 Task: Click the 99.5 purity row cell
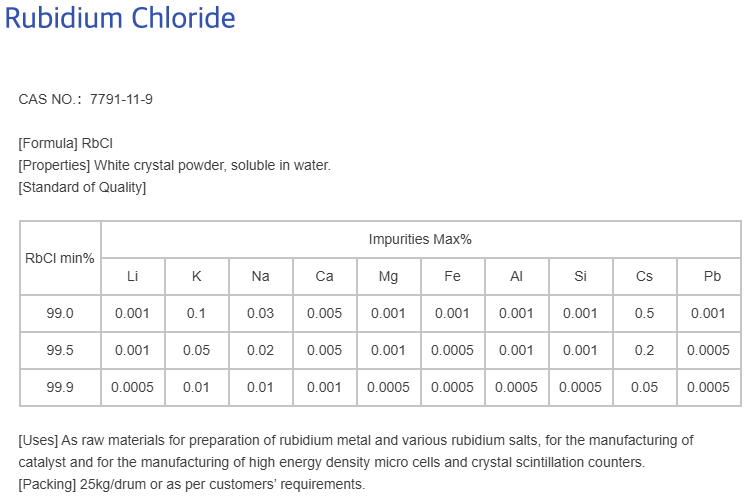point(60,350)
